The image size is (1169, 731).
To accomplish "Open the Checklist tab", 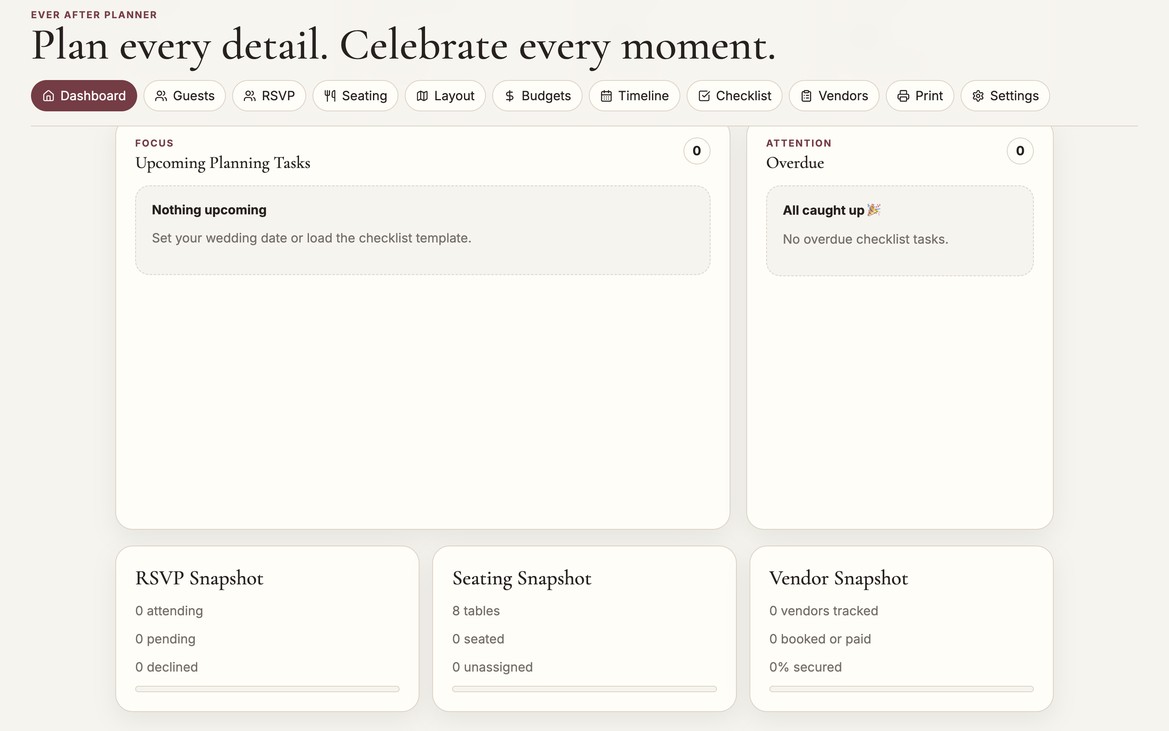I will [734, 96].
